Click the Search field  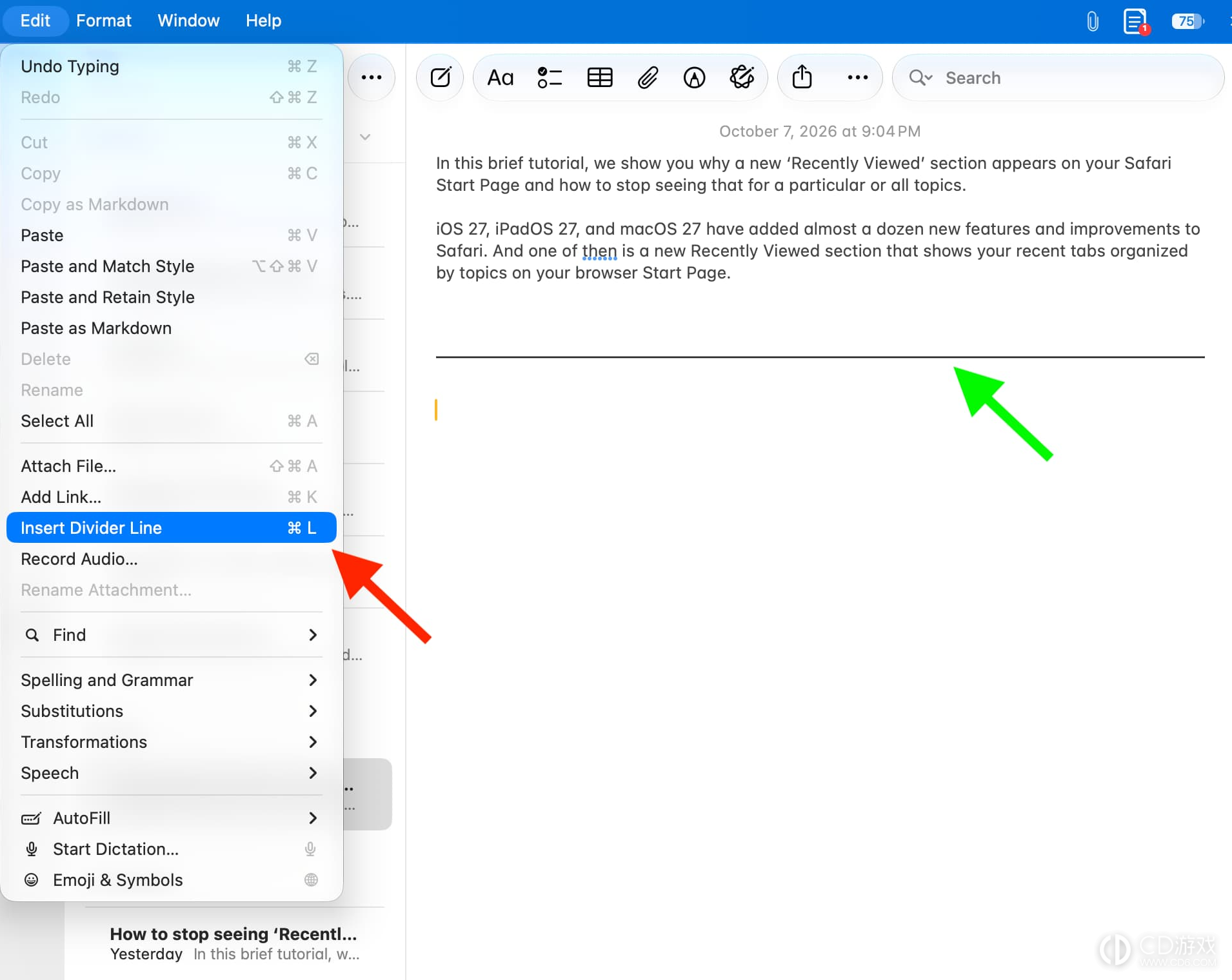[x=1058, y=77]
